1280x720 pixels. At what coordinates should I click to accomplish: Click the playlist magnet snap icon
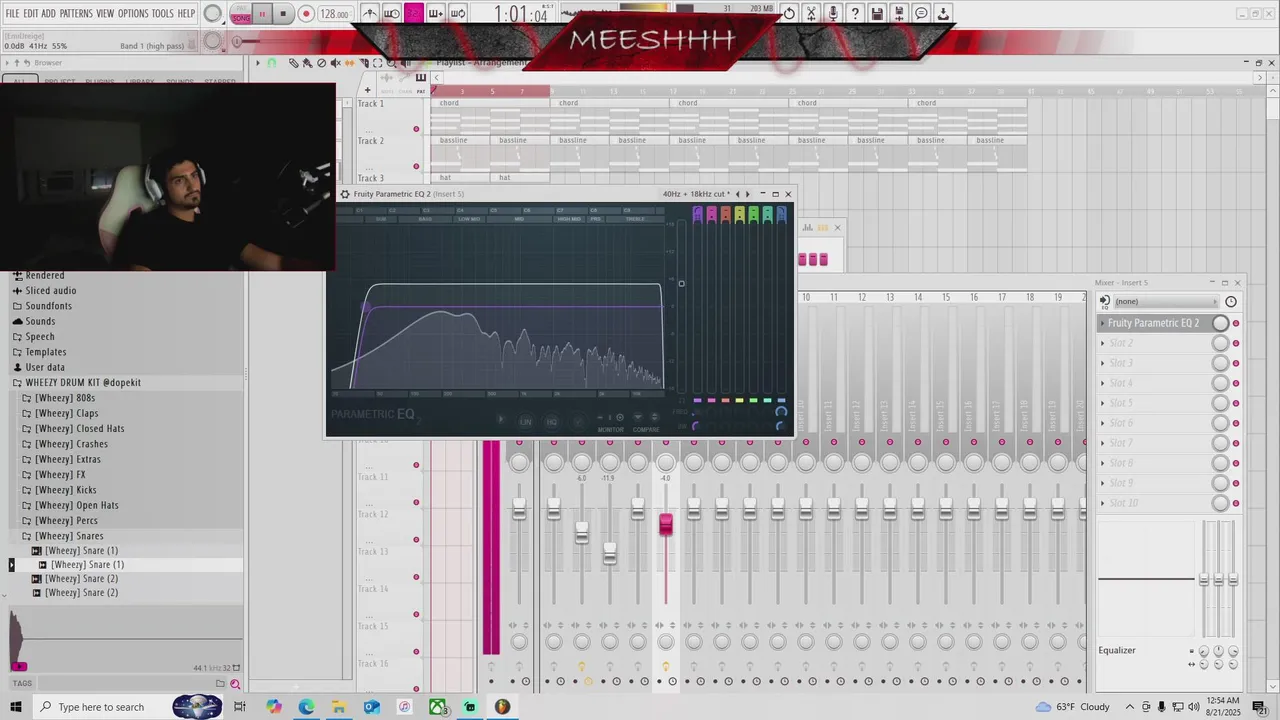click(x=271, y=63)
